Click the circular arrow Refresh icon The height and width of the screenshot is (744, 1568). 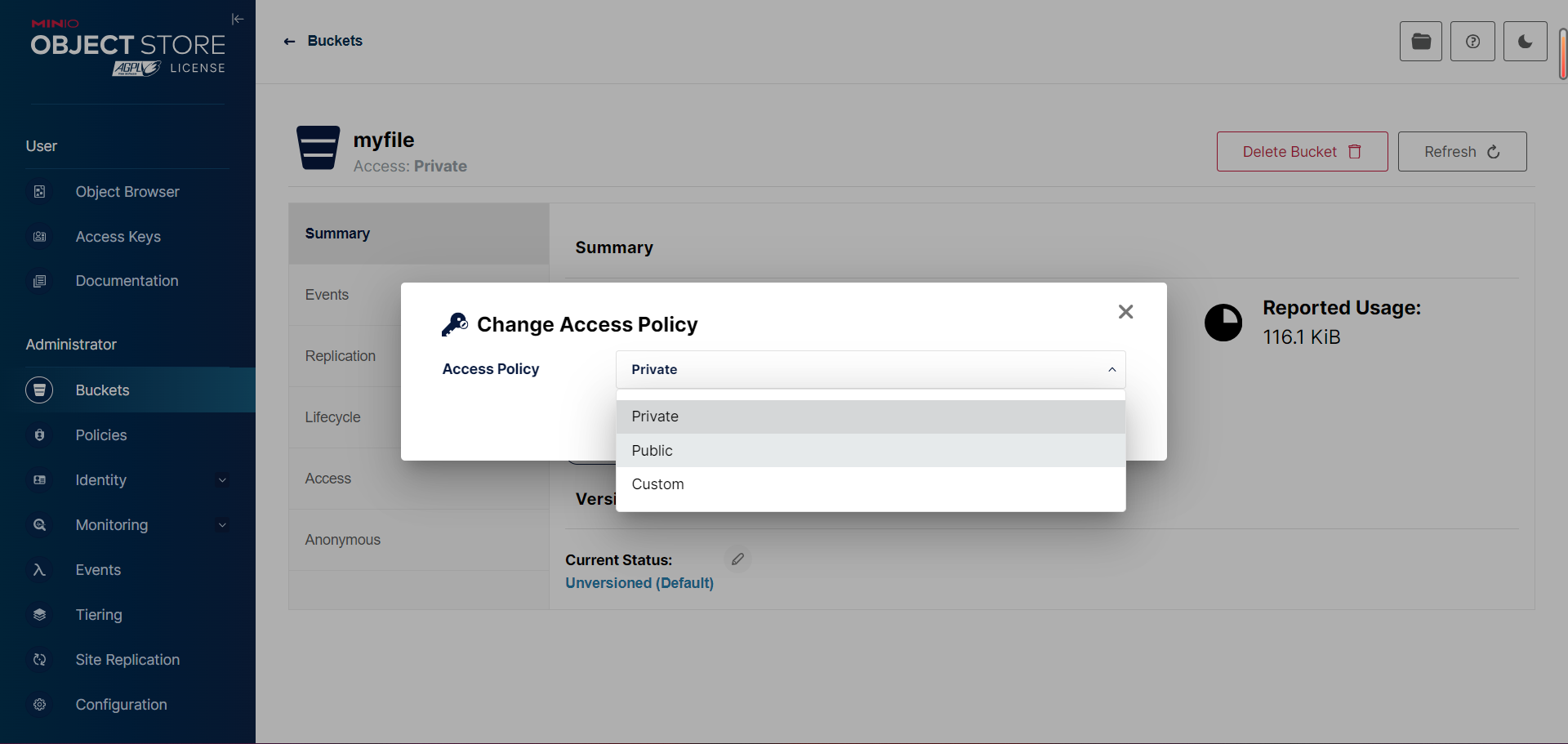click(1494, 152)
